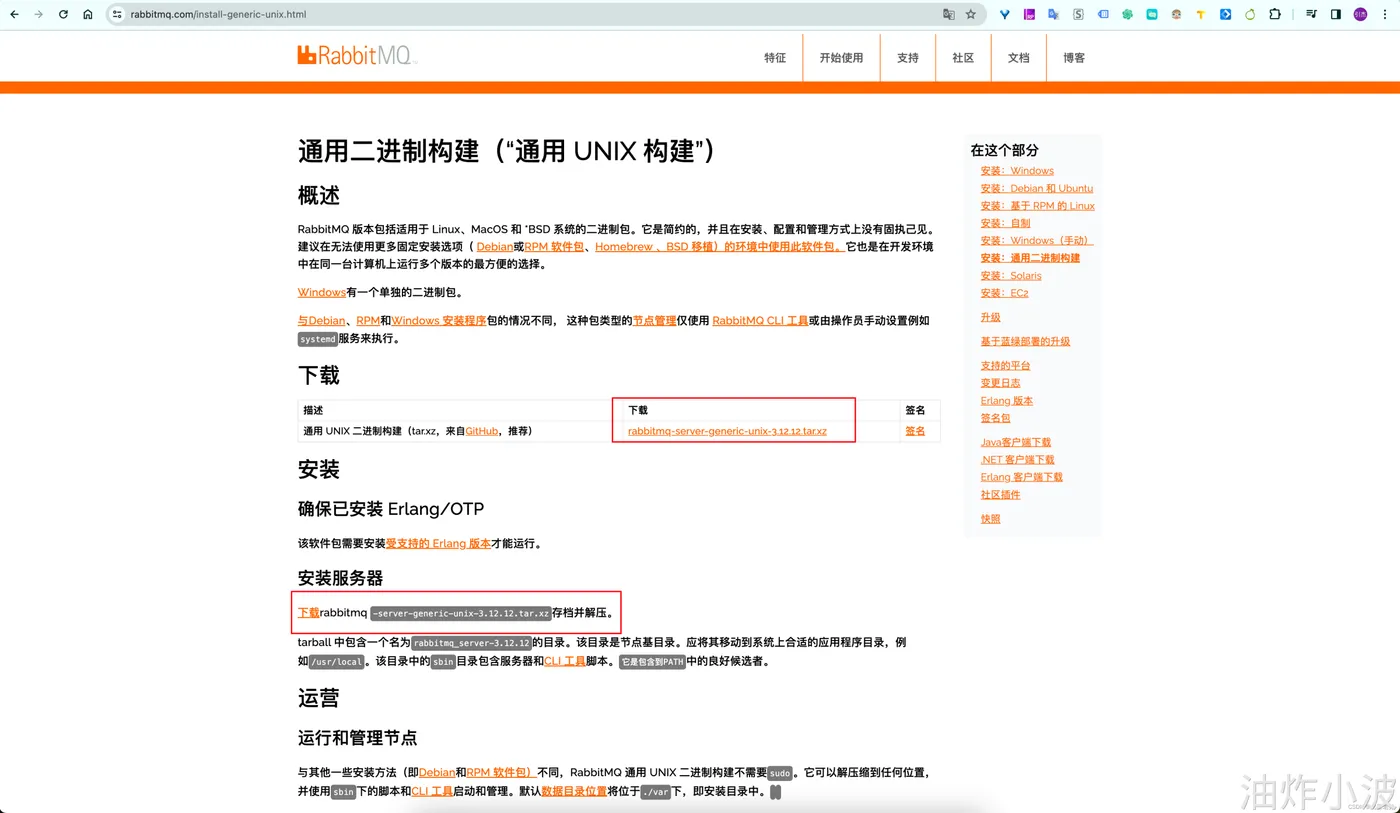Open the 博客 navigation item
Viewport: 1400px width, 813px height.
click(x=1074, y=58)
